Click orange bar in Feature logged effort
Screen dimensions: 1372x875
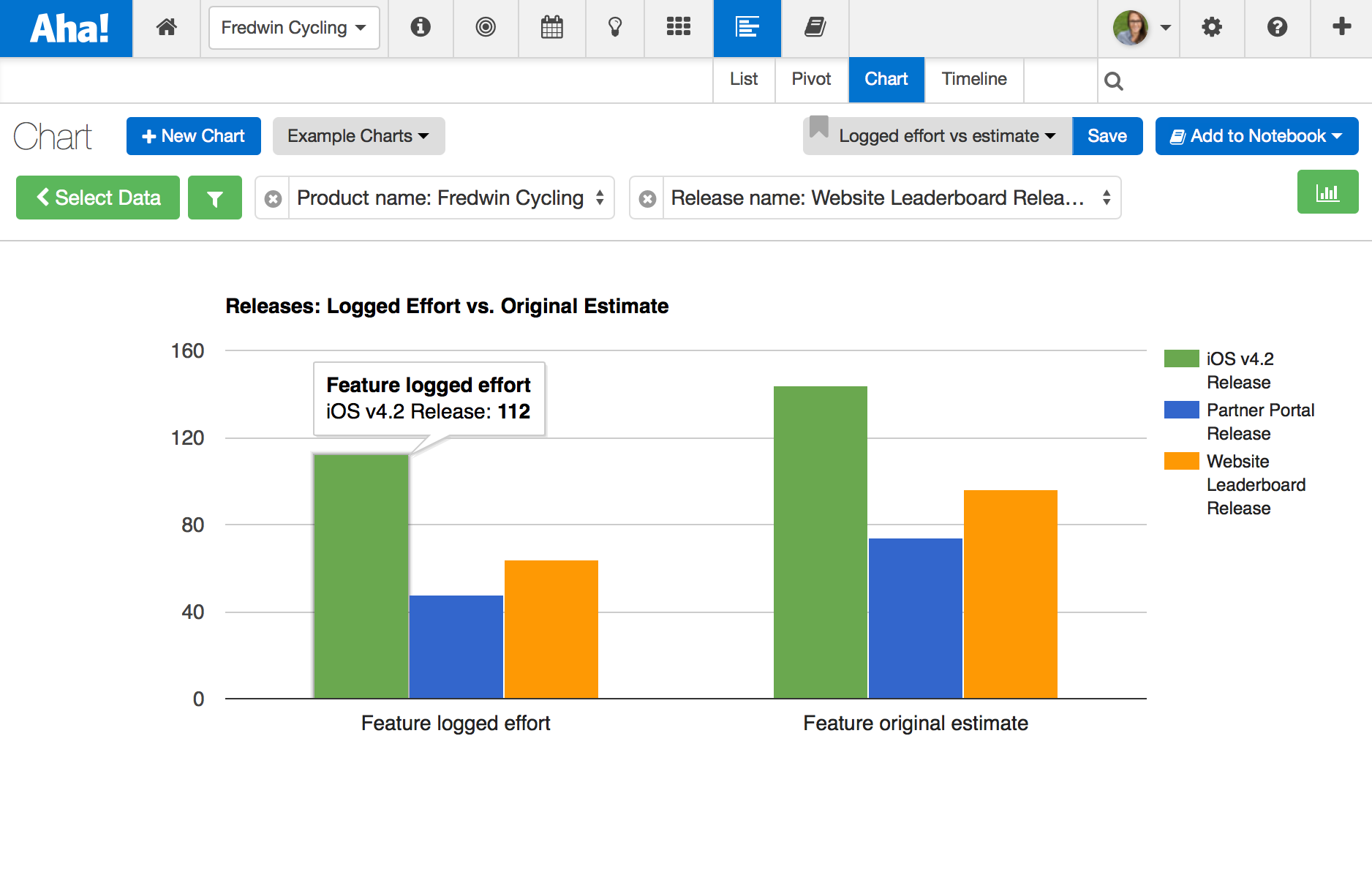click(x=551, y=629)
